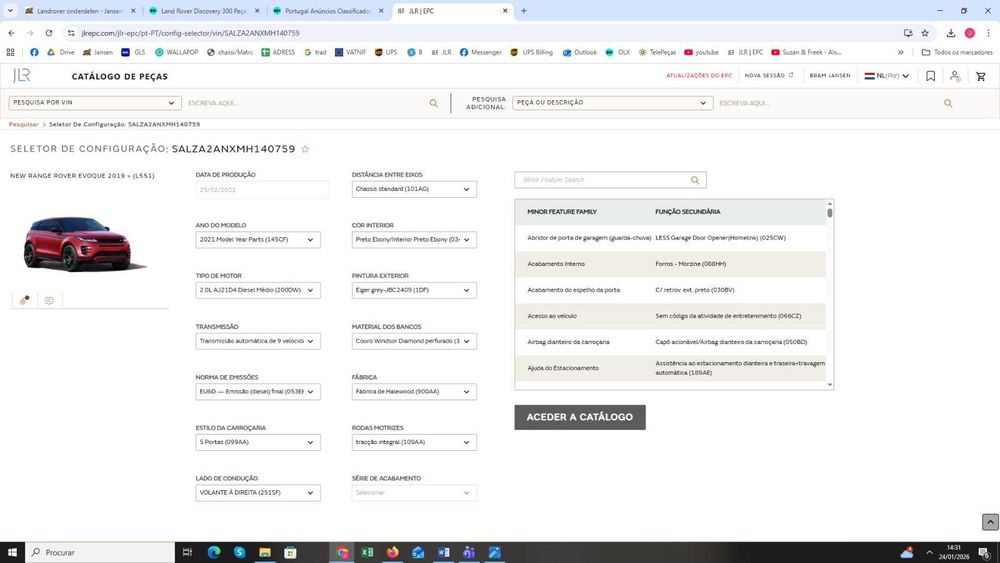
Task: Click the JLR logo in the header
Action: (21, 76)
